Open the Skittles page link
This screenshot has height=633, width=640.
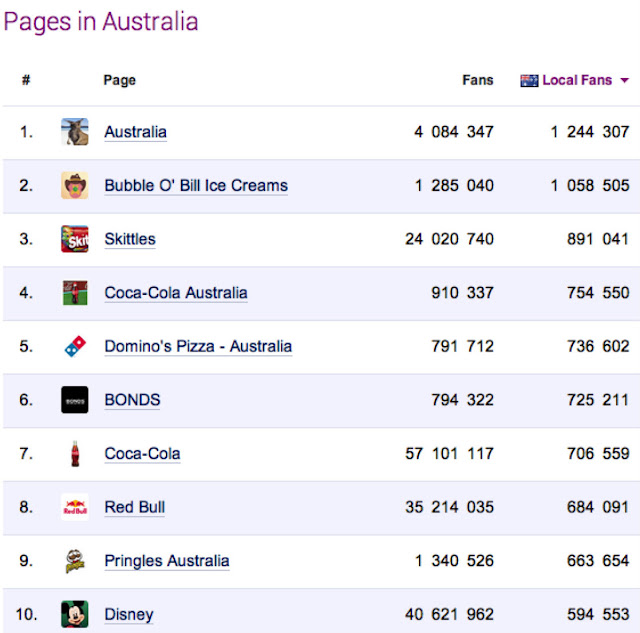[x=130, y=239]
